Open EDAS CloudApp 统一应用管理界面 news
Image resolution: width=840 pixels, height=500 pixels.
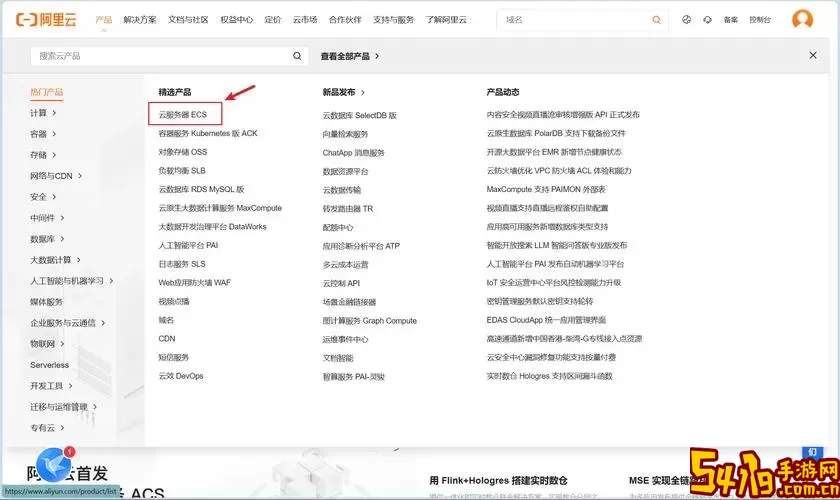(546, 320)
